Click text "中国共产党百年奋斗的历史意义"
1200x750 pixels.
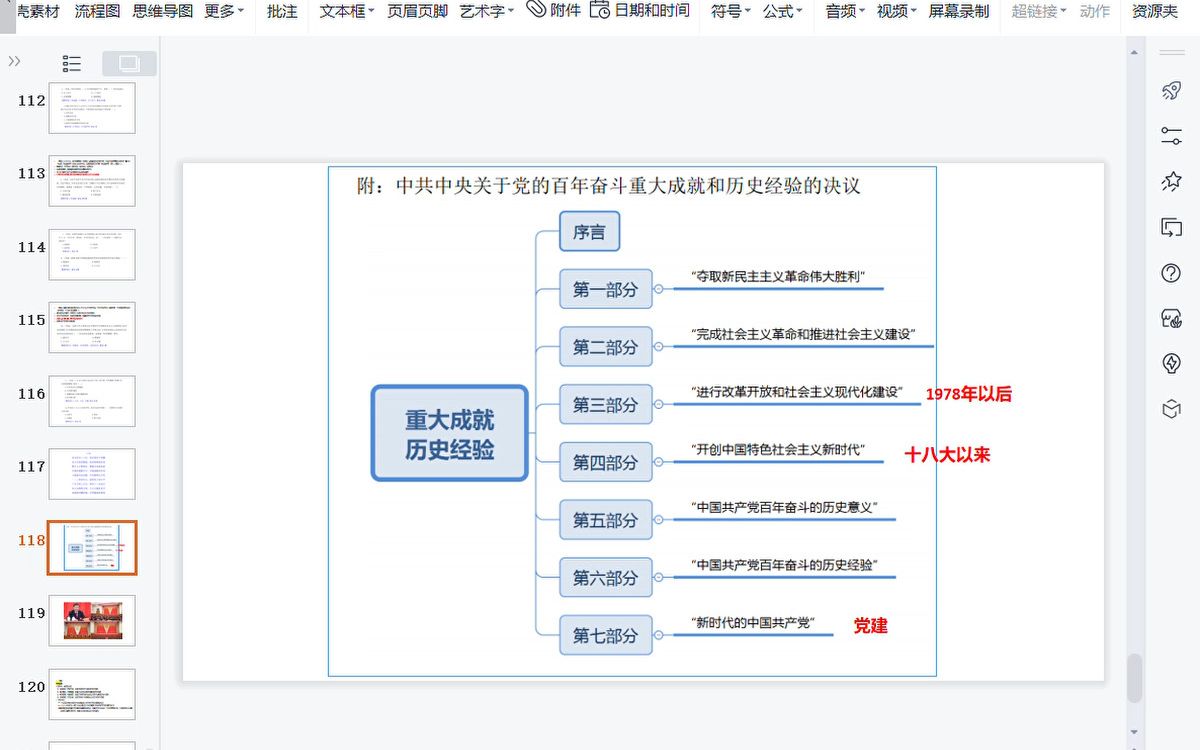784,507
